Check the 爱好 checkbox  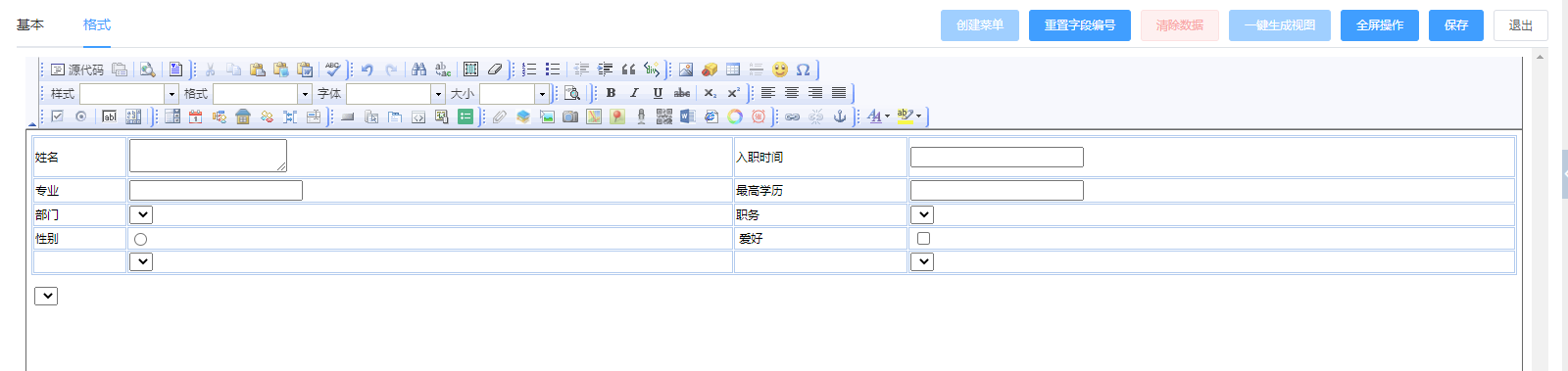pos(923,238)
